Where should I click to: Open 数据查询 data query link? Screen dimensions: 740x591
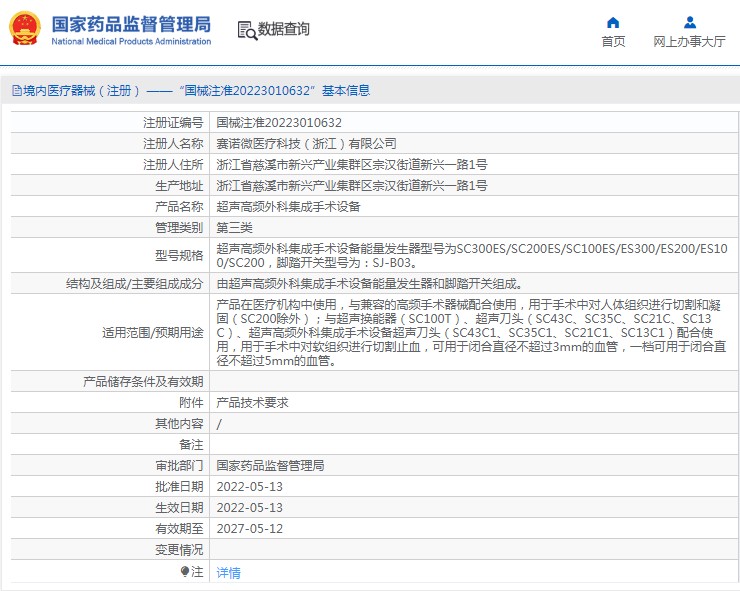(x=283, y=29)
